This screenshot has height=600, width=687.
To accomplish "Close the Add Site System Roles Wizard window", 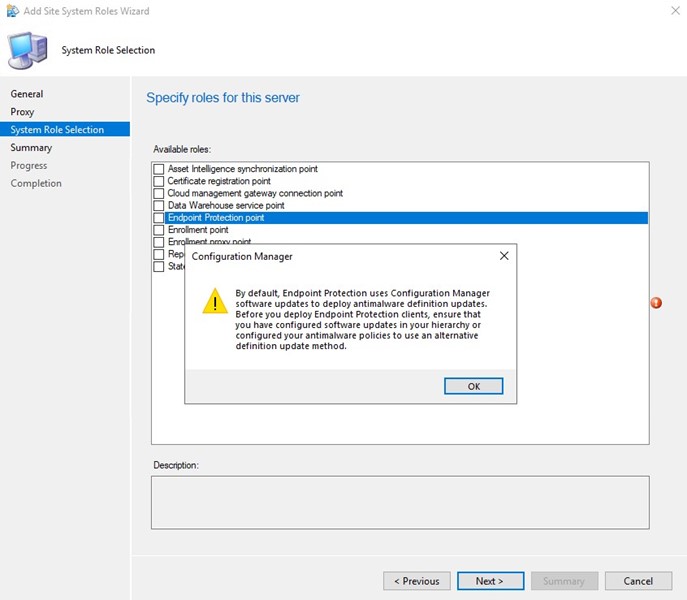I will (x=675, y=11).
